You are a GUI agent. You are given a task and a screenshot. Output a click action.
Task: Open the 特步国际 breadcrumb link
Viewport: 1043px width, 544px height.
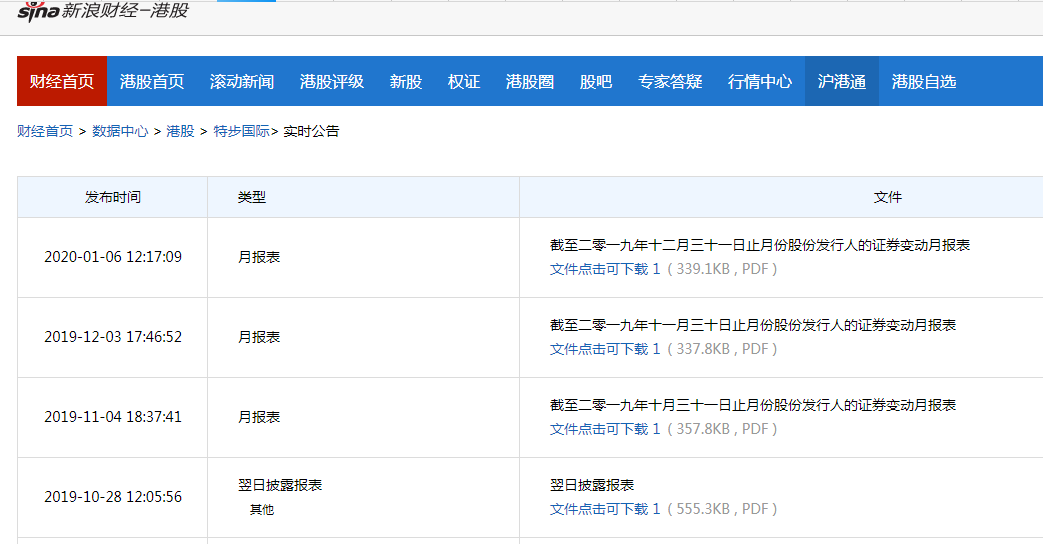[x=241, y=131]
